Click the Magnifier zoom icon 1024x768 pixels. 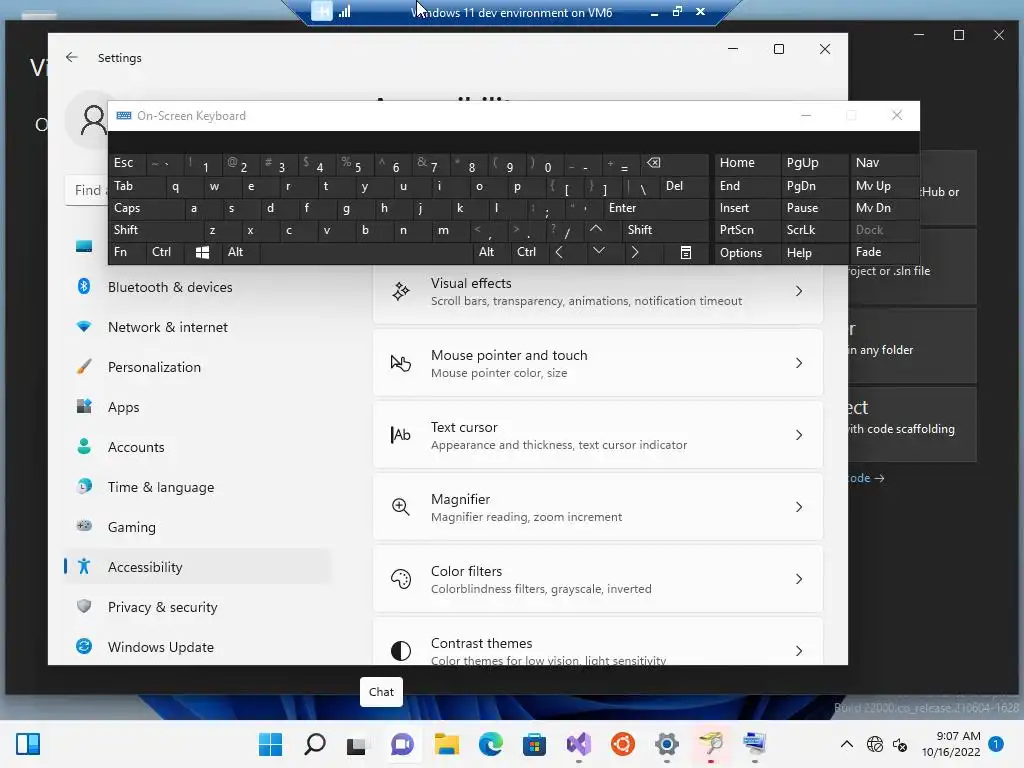[400, 507]
